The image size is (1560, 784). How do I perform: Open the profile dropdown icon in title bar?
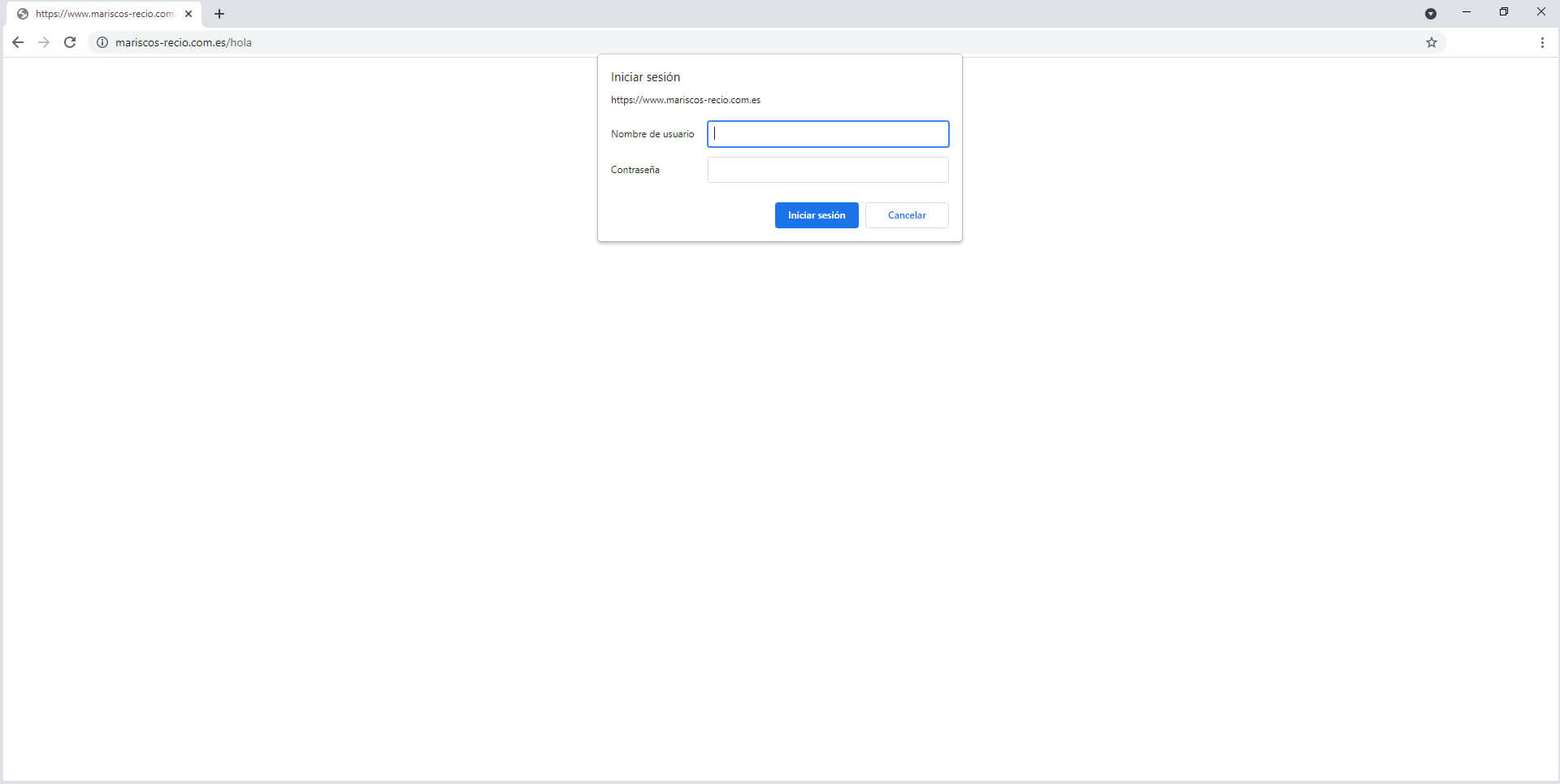click(1431, 14)
